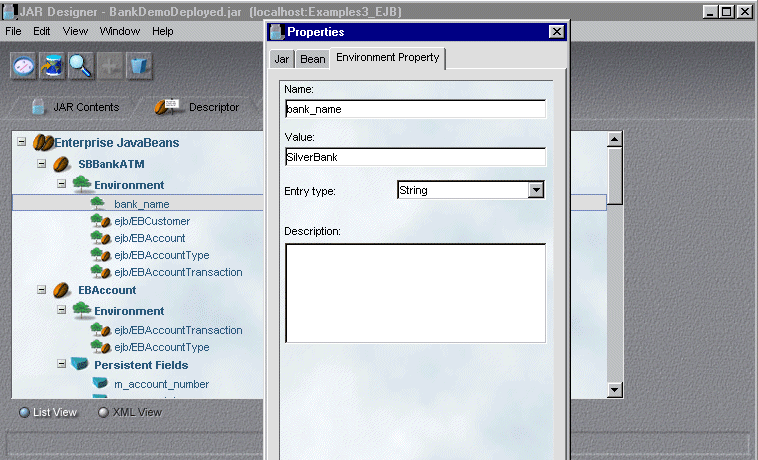The height and width of the screenshot is (460, 758).
Task: Select the EBAccount label in tree
Action: tap(107, 290)
